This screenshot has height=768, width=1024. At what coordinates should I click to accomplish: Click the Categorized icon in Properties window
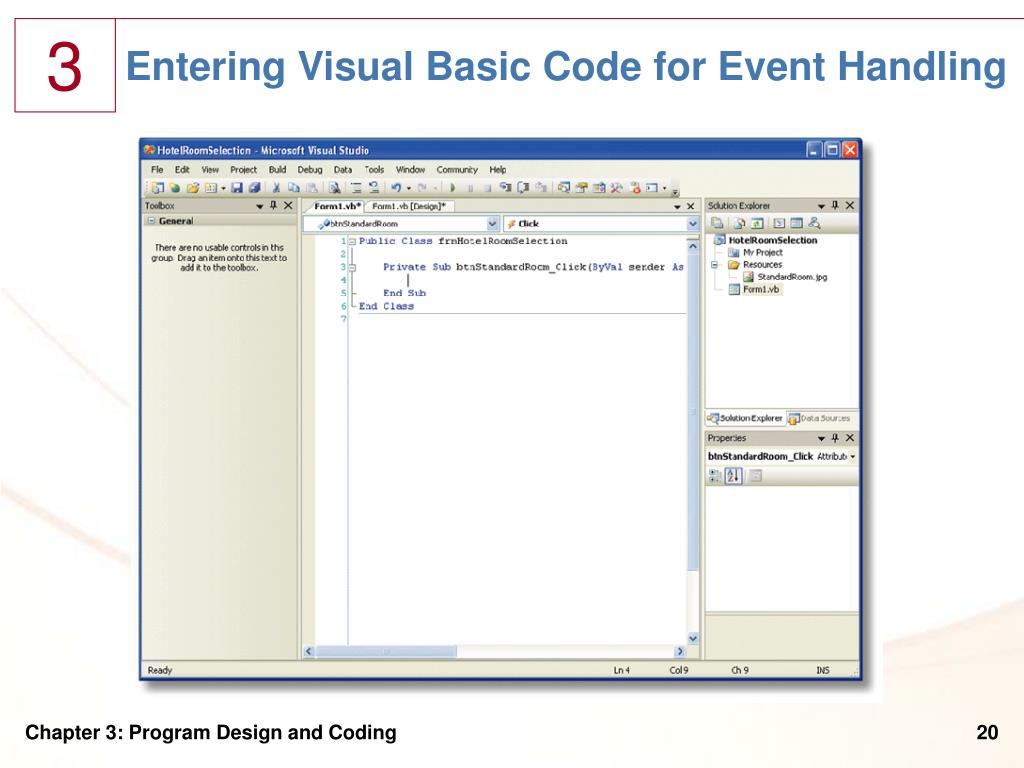(x=715, y=476)
